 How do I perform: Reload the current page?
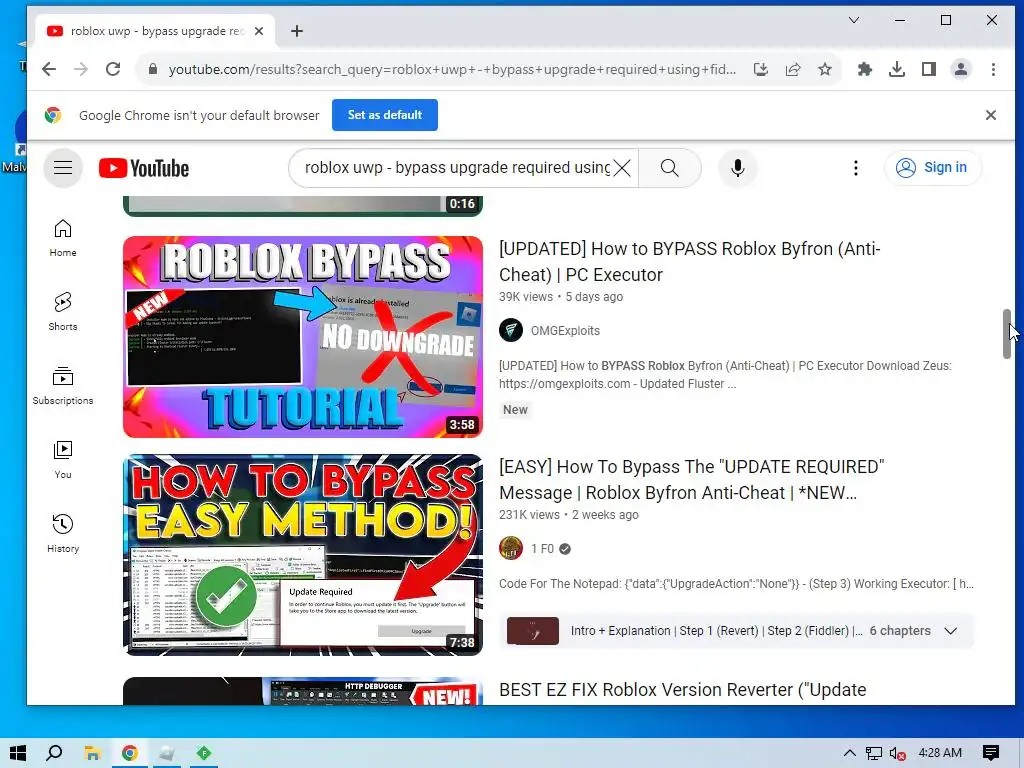[113, 69]
